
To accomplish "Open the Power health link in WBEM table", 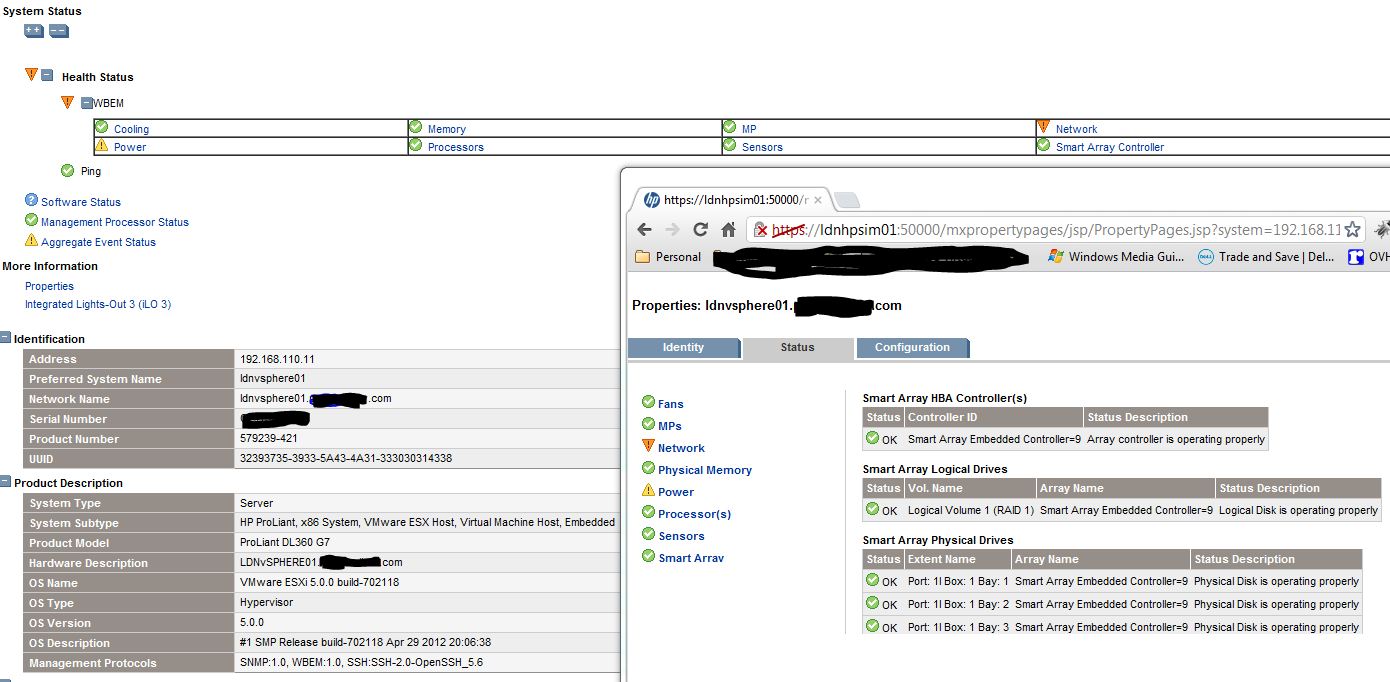I will pos(130,147).
